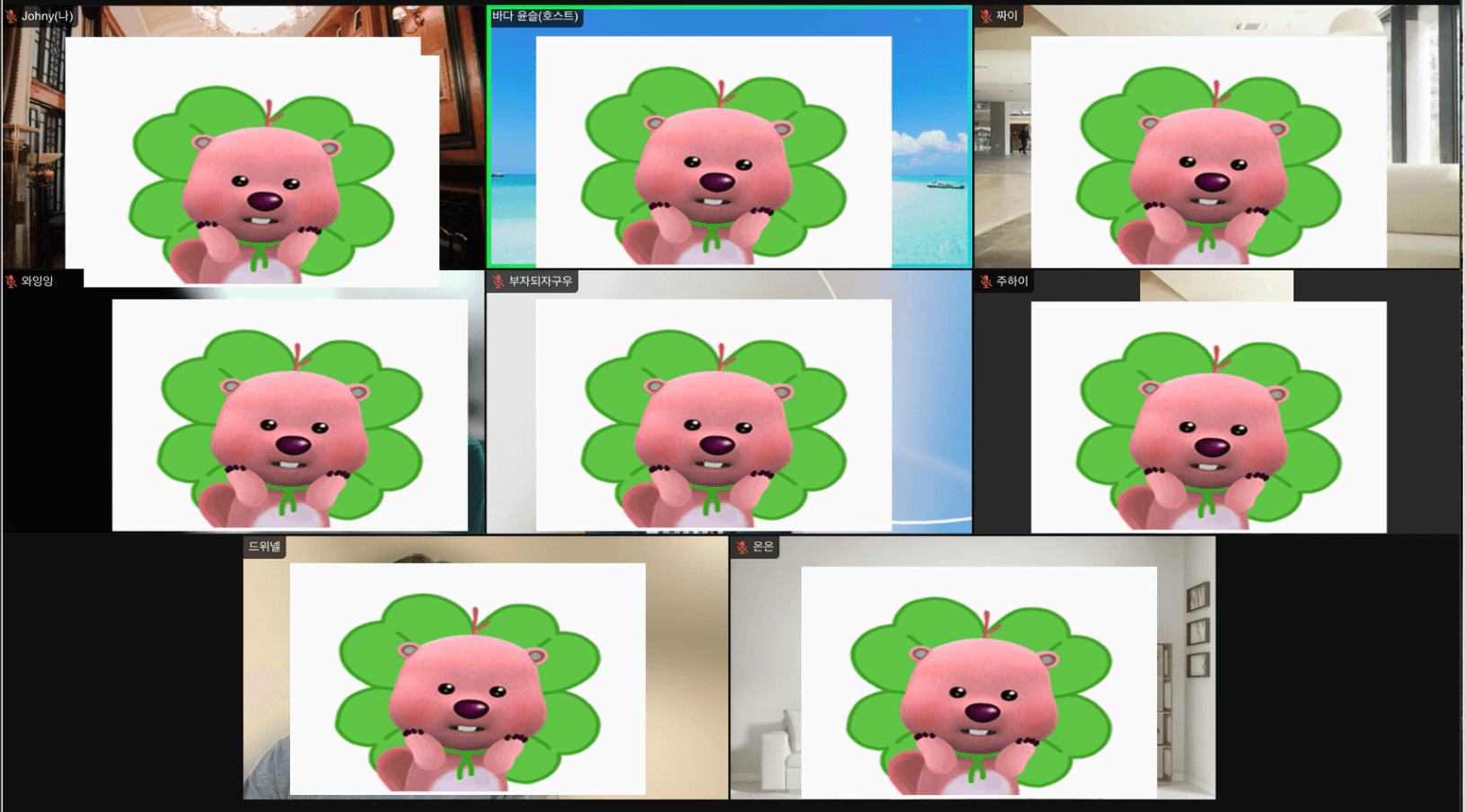Click the name label "드위넬"
The height and width of the screenshot is (812, 1465).
[265, 546]
